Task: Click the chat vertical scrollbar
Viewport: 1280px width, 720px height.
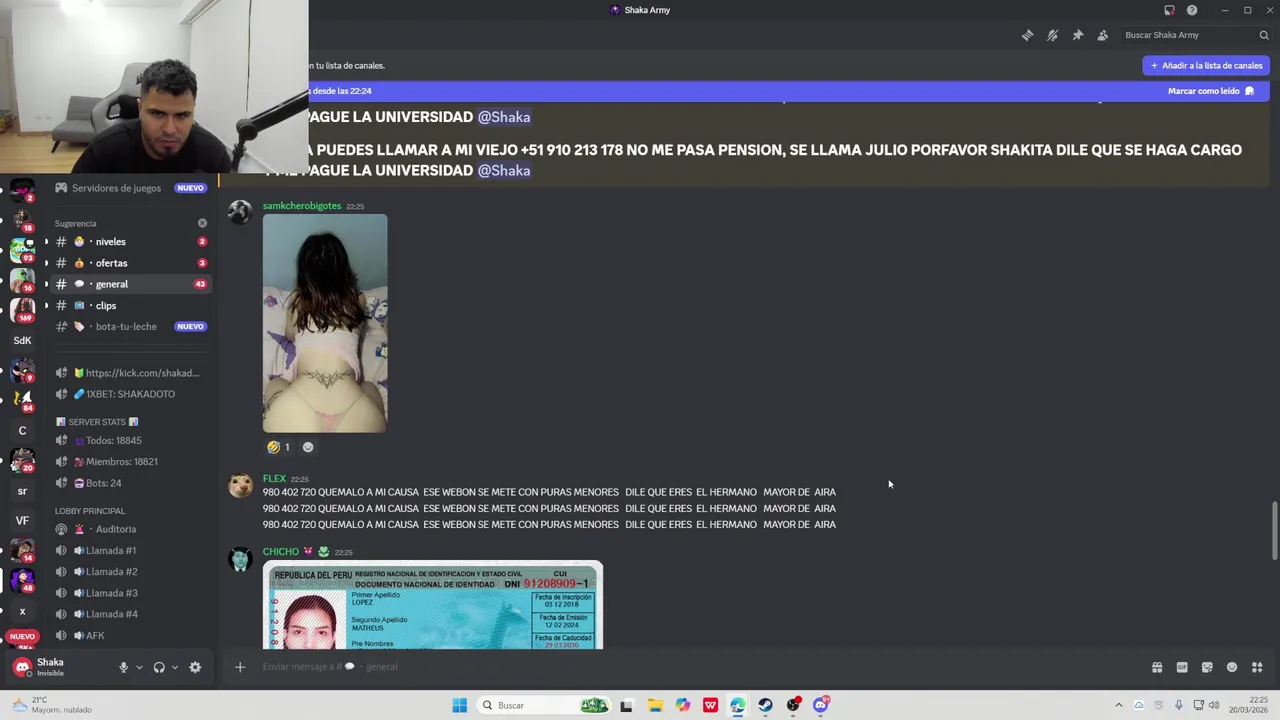Action: tap(1274, 530)
